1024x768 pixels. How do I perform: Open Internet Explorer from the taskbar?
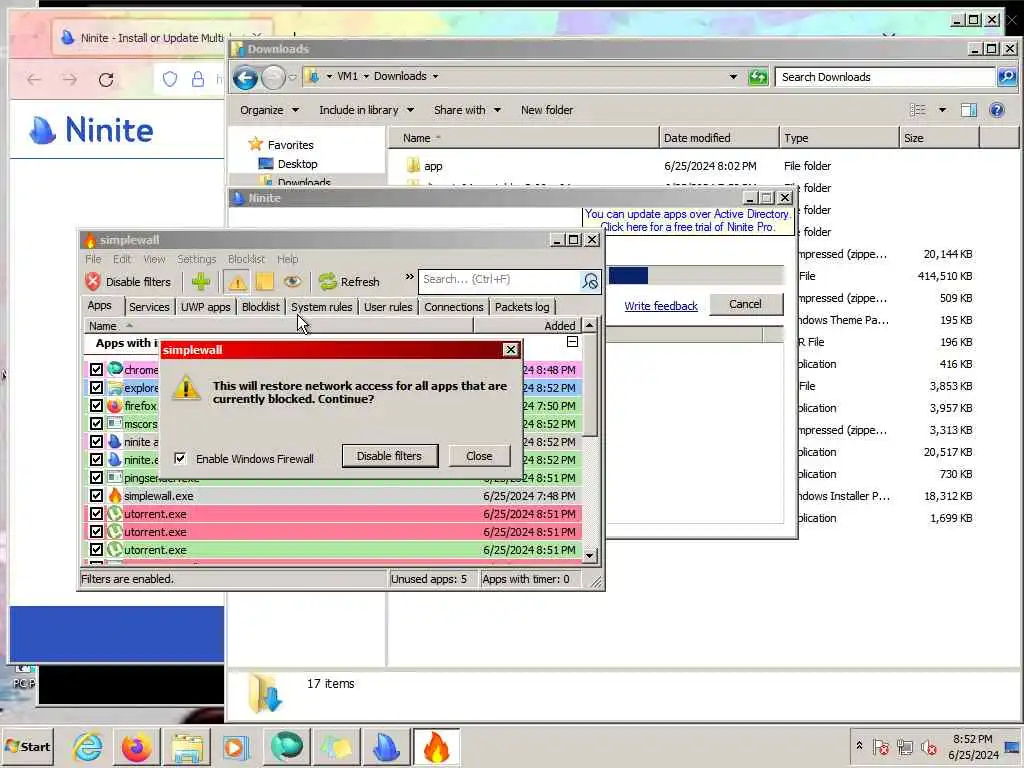coord(88,746)
